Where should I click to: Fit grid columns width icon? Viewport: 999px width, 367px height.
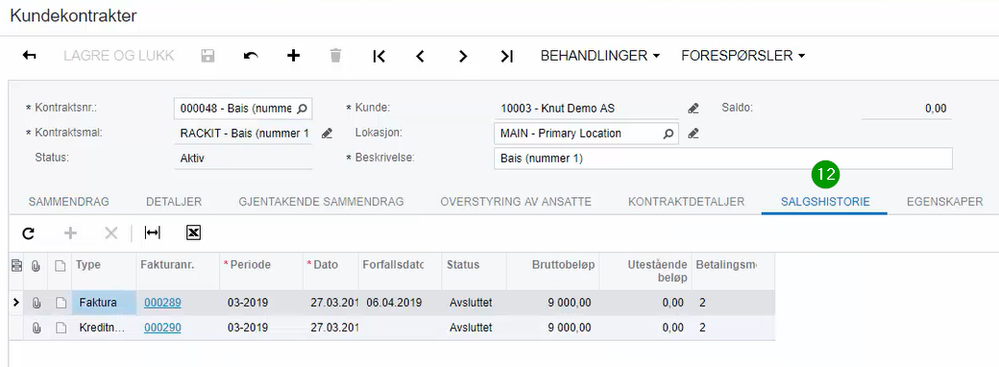pyautogui.click(x=152, y=233)
